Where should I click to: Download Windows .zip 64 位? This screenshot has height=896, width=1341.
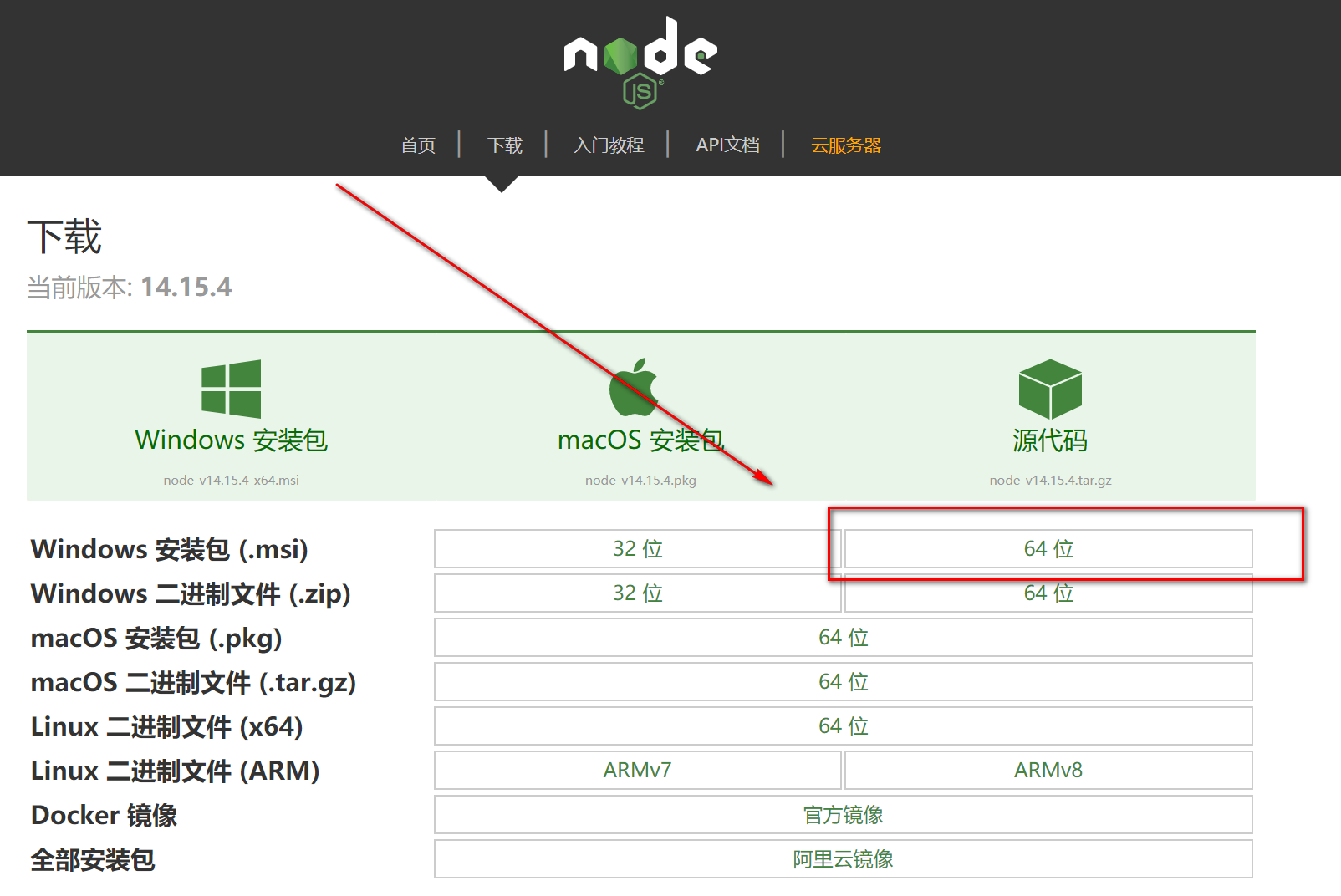tap(1048, 593)
